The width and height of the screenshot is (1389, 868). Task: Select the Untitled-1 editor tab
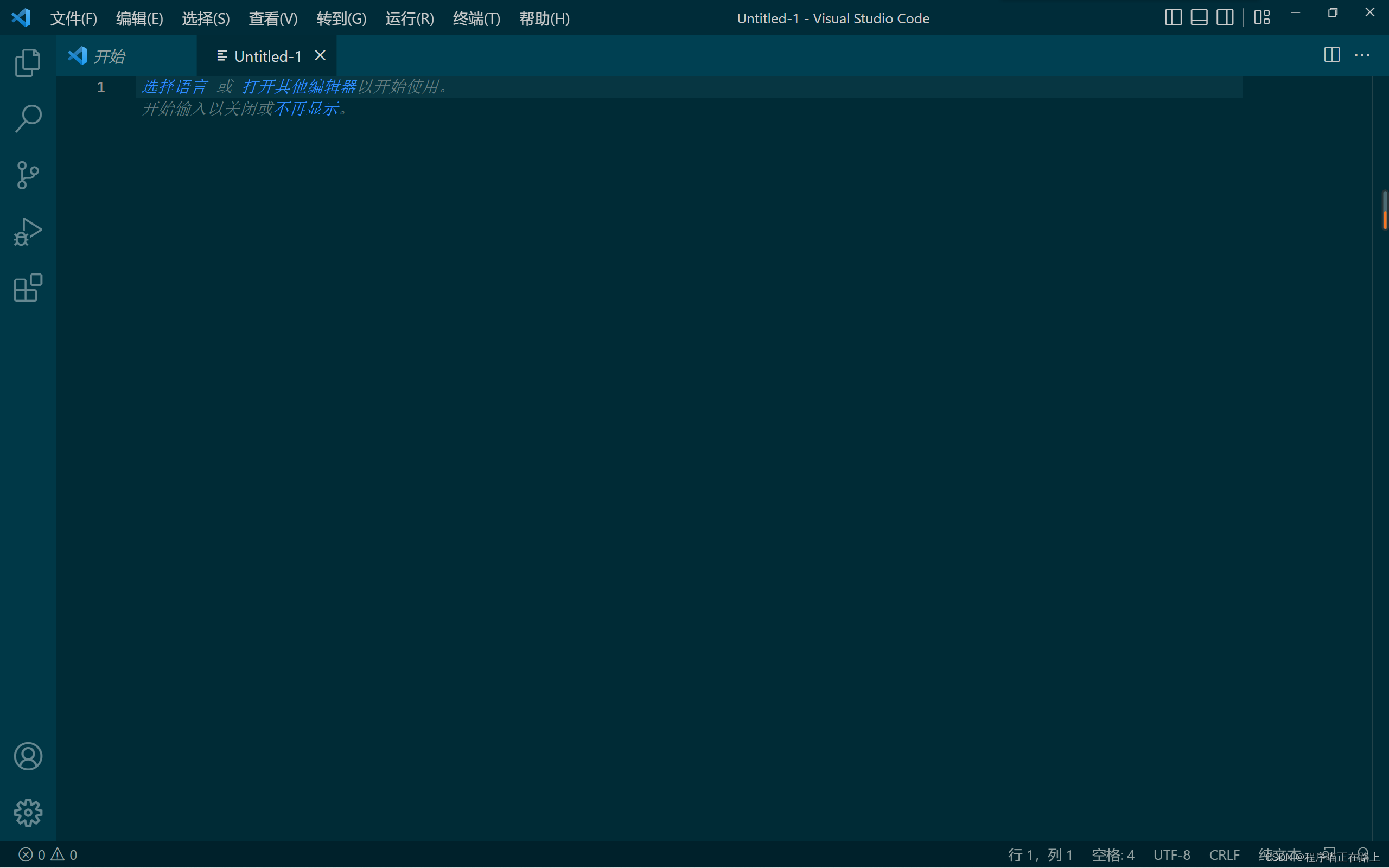point(266,56)
